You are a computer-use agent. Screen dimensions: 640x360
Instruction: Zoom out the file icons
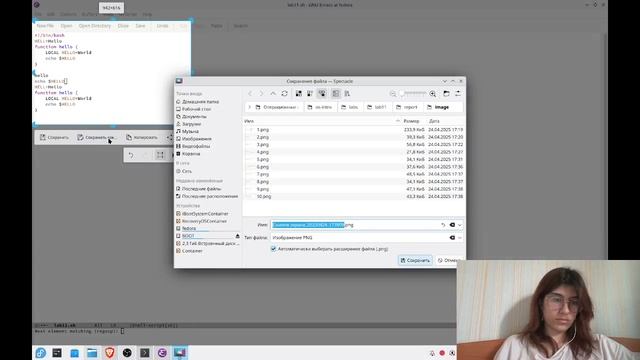point(393,93)
